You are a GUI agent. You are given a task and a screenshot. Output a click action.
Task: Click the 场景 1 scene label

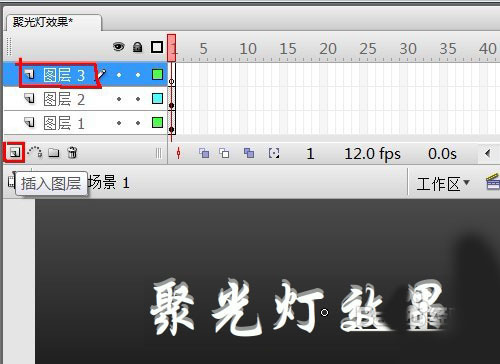[x=109, y=183]
